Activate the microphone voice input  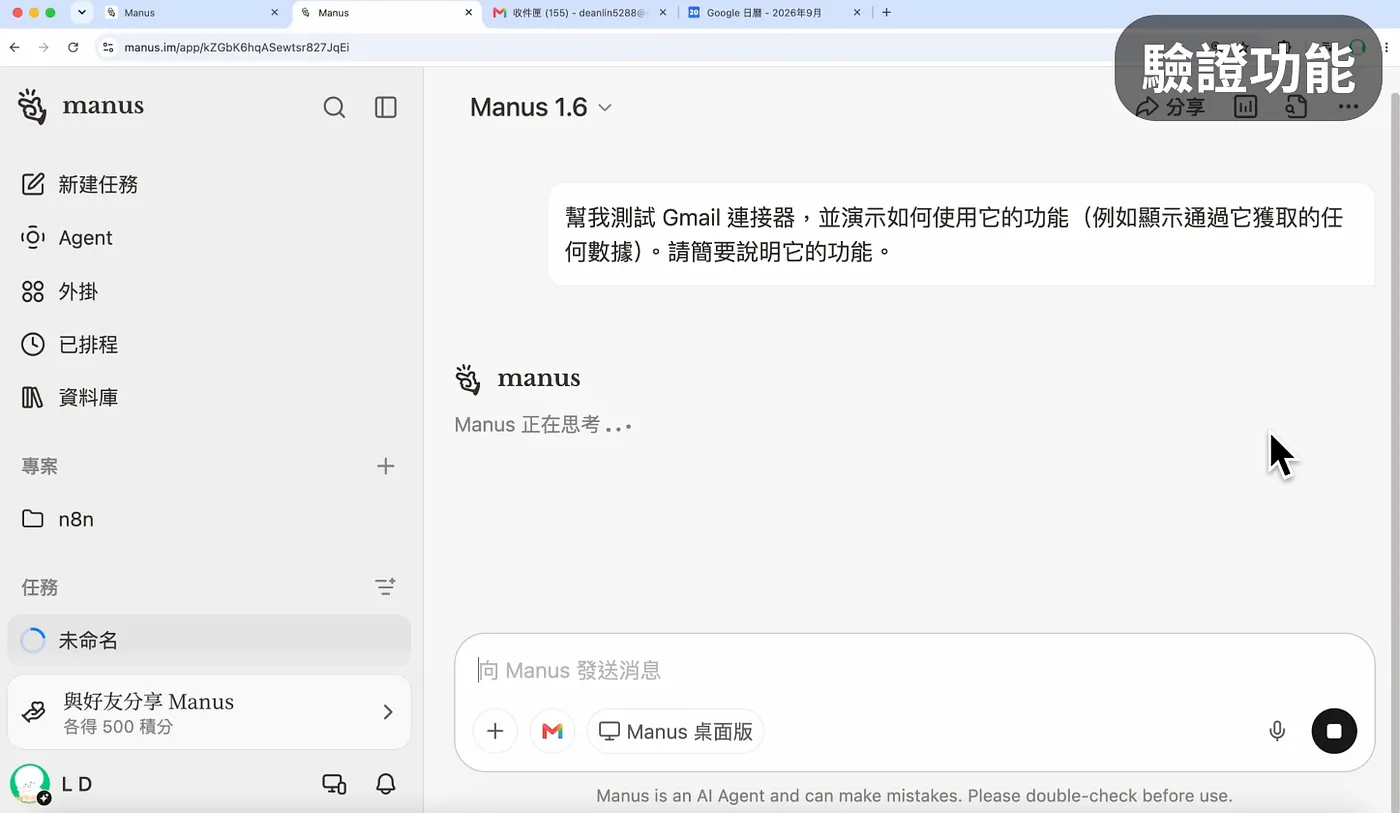tap(1277, 731)
